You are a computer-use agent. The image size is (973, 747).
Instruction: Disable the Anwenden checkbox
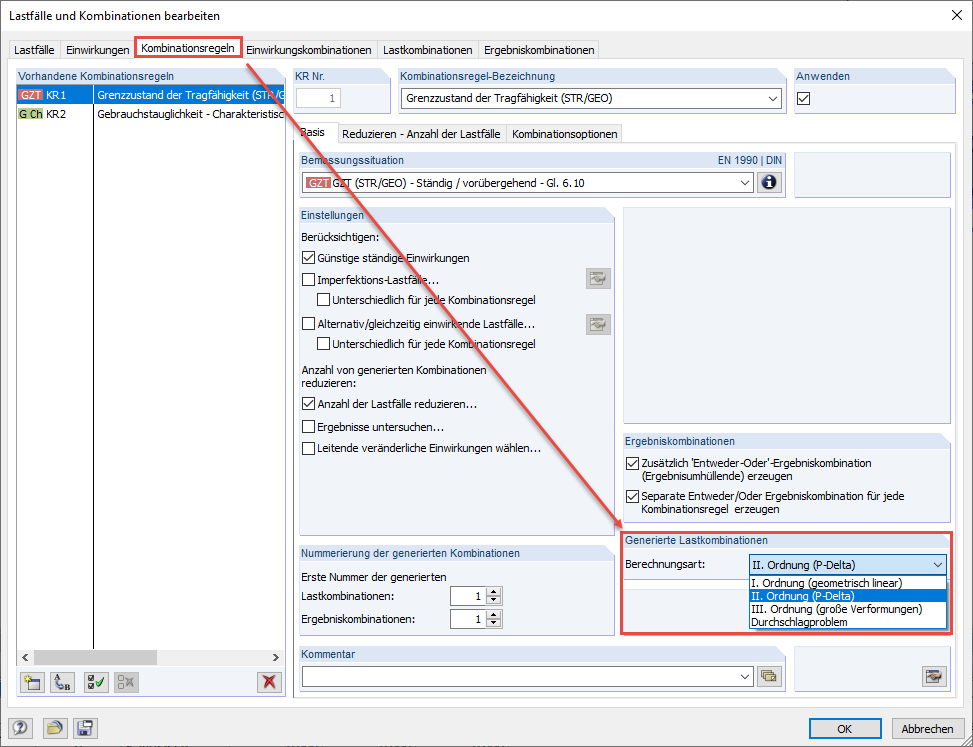click(x=803, y=98)
